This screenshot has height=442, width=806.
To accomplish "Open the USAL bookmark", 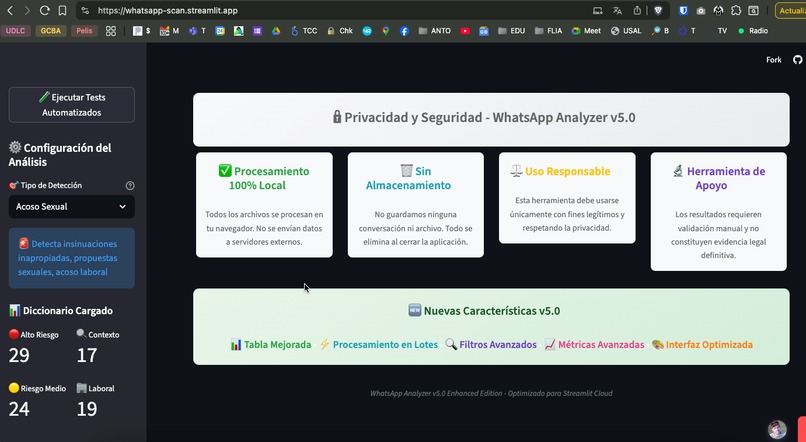I will (x=626, y=31).
